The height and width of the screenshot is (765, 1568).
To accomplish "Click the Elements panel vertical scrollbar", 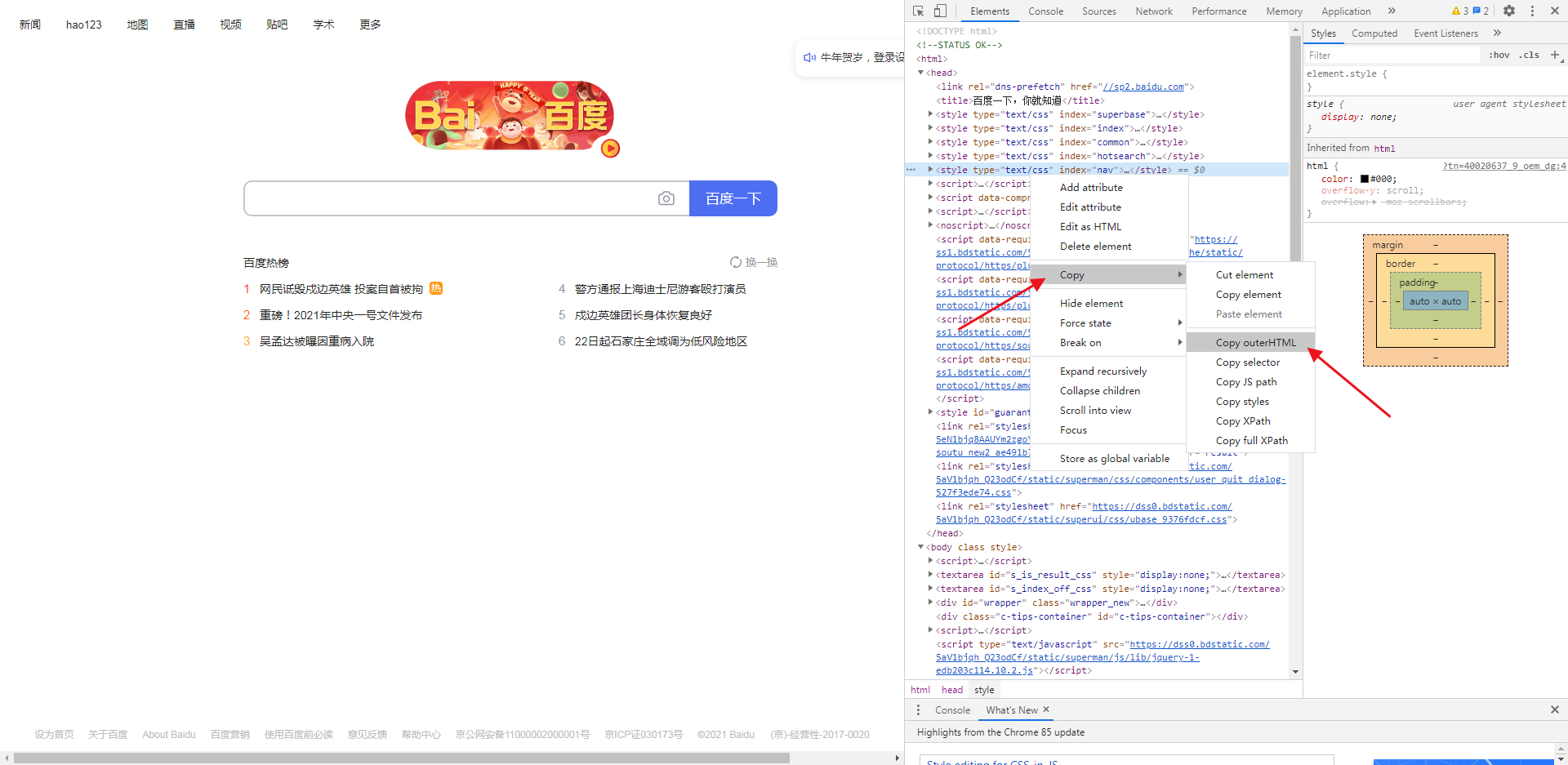I will coord(1295,147).
